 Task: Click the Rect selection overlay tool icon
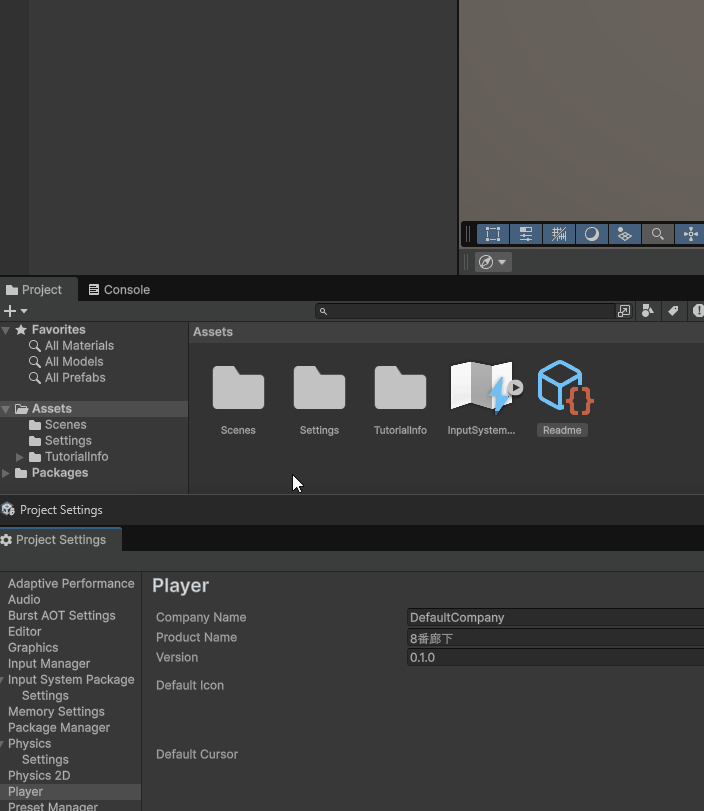(x=493, y=234)
